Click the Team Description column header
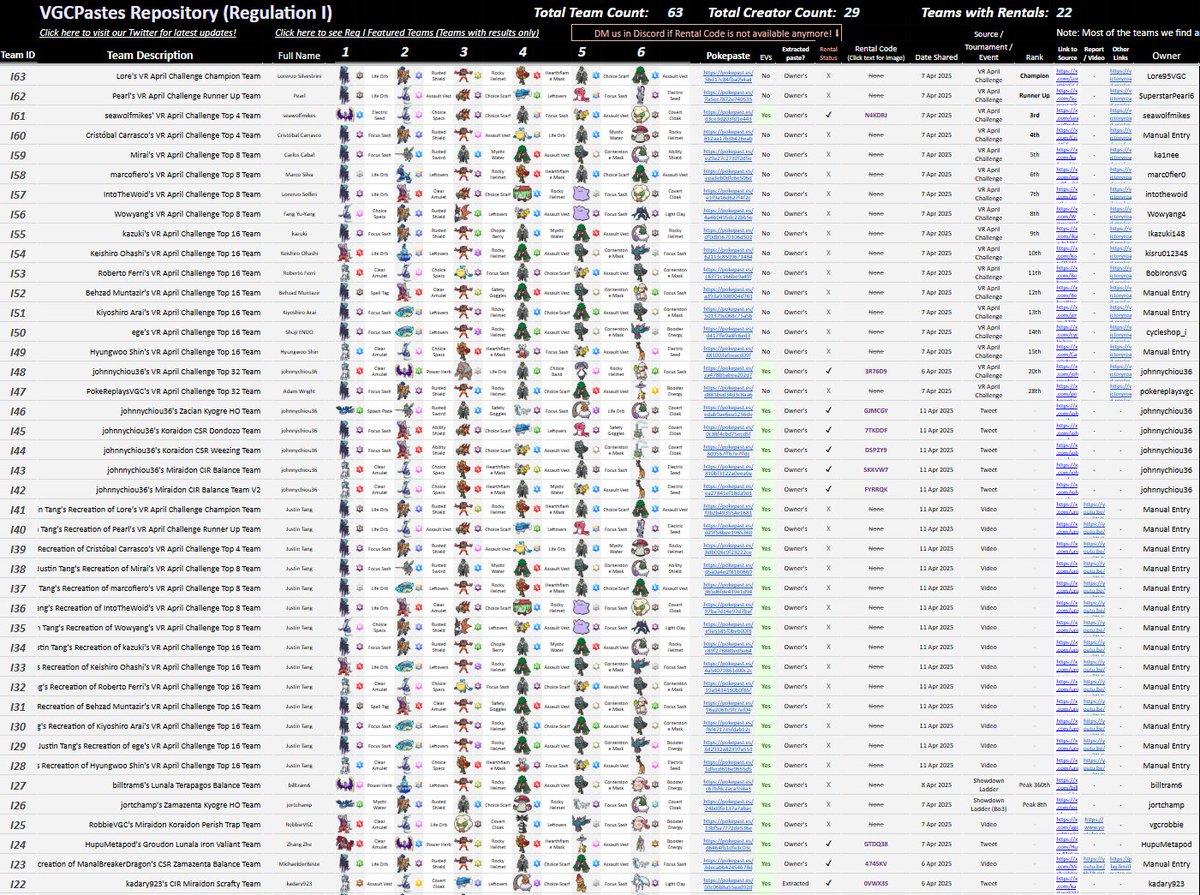This screenshot has height=895, width=1200. pos(150,55)
